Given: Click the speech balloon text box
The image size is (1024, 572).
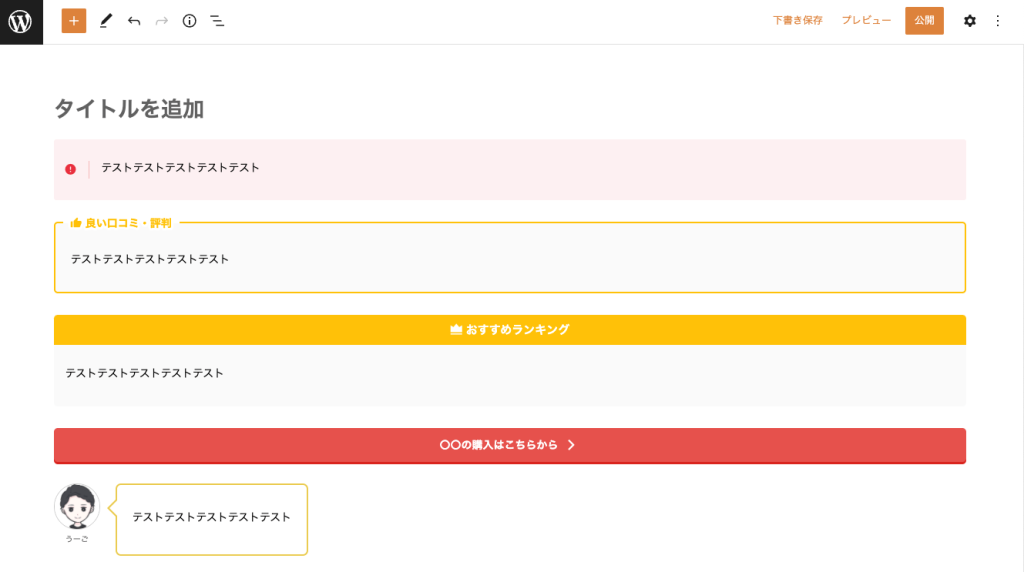Looking at the screenshot, I should pyautogui.click(x=212, y=520).
